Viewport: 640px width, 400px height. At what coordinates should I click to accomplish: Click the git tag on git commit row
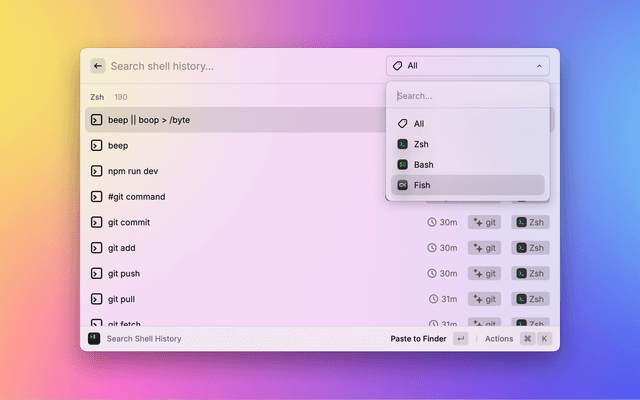coord(484,222)
